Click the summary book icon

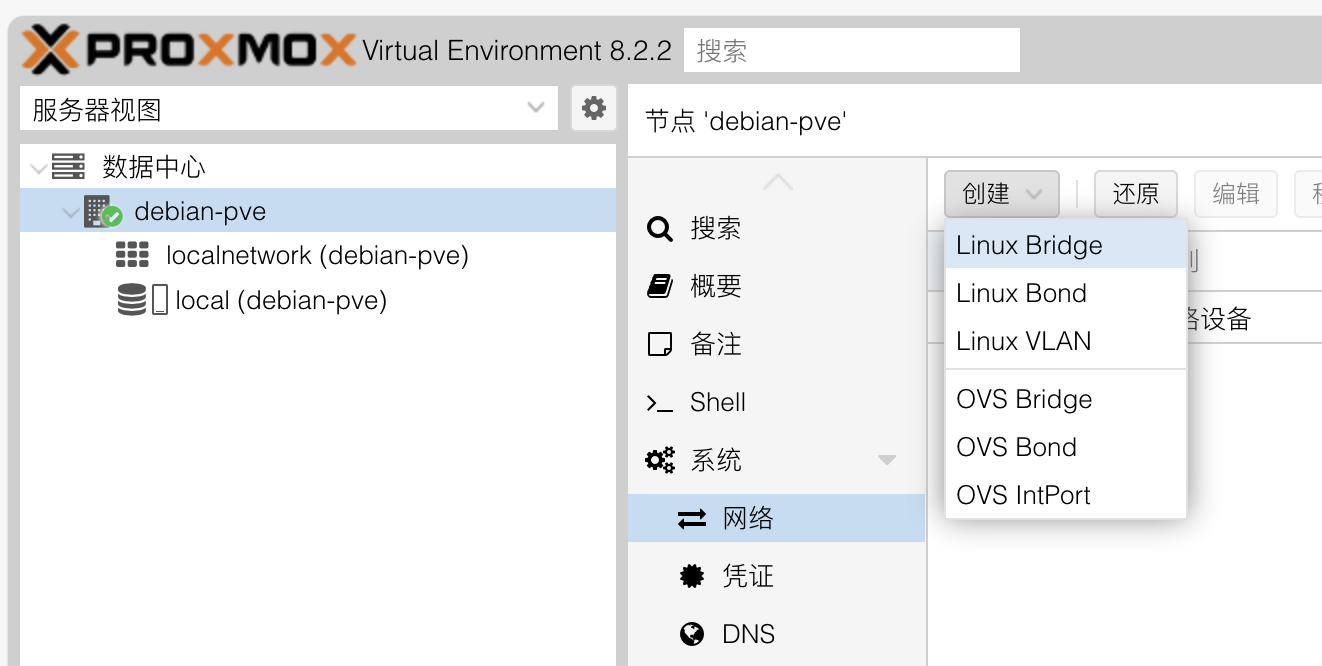pyautogui.click(x=660, y=287)
